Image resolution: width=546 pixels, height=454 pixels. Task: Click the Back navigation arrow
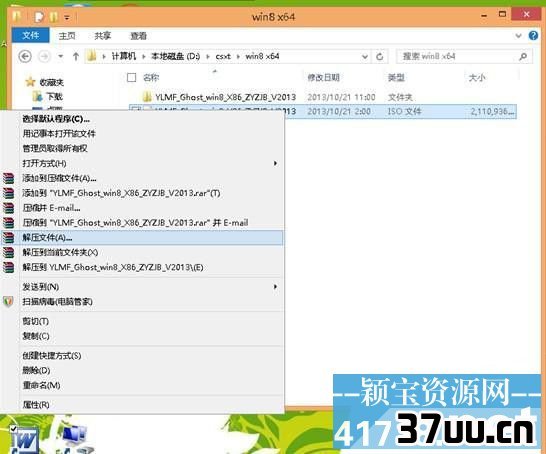tap(25, 56)
